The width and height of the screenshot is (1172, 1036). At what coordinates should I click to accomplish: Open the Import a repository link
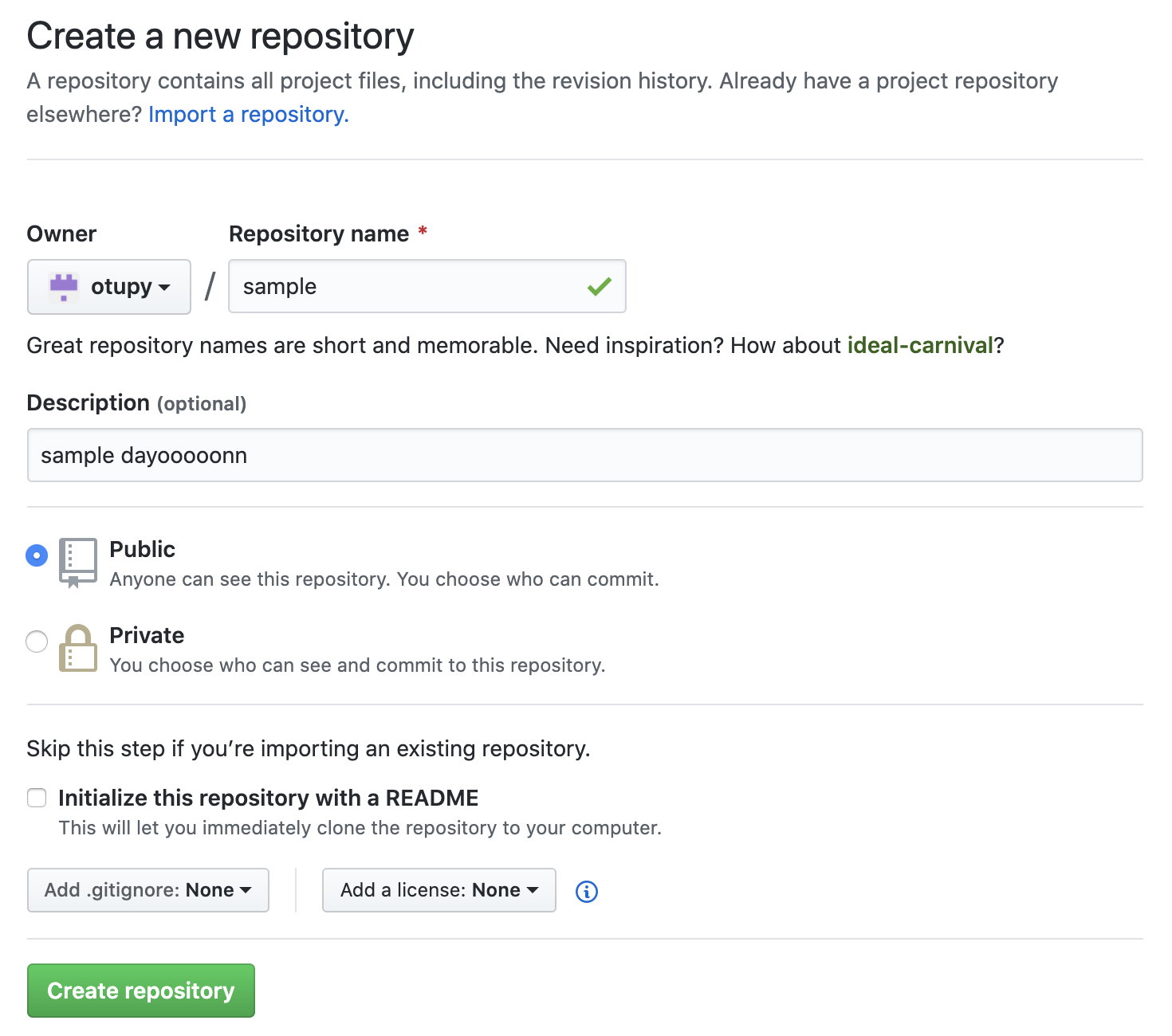point(249,115)
